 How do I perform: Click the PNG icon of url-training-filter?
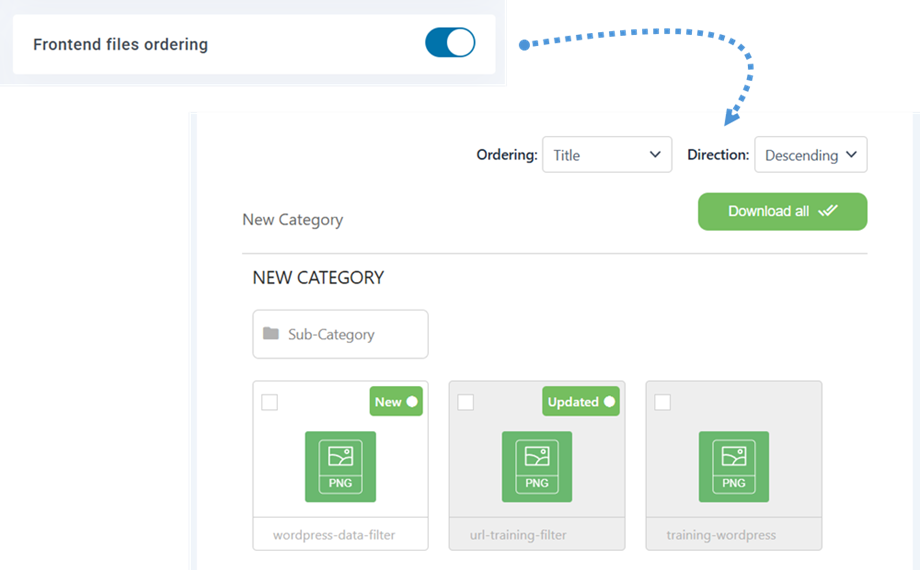pyautogui.click(x=537, y=466)
